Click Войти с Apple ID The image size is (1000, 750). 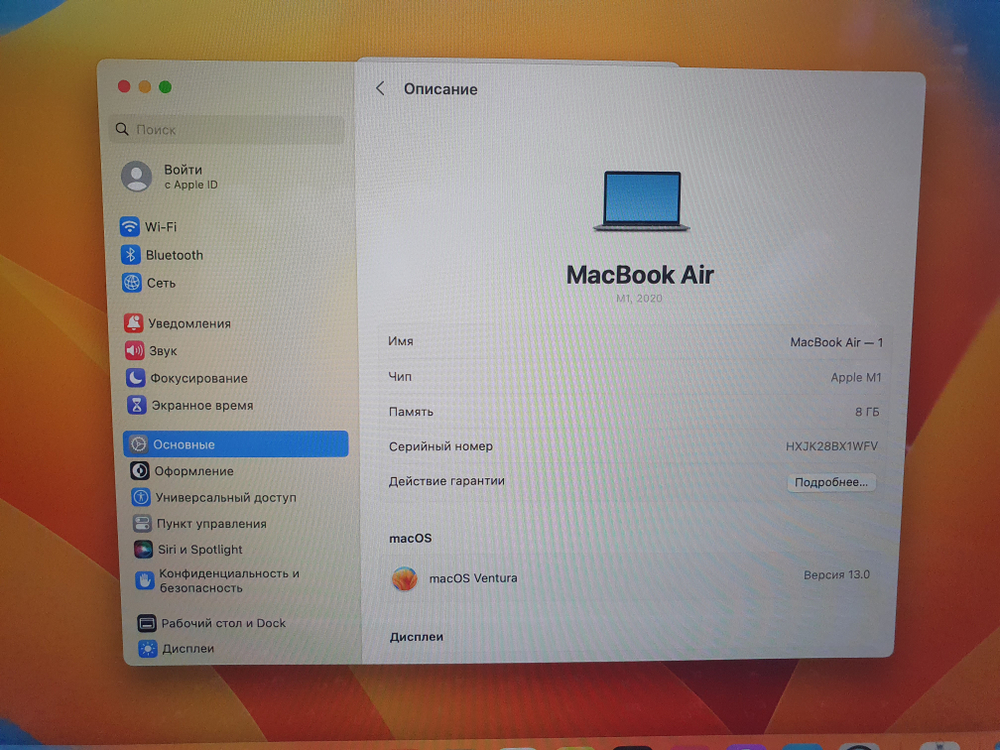click(184, 176)
